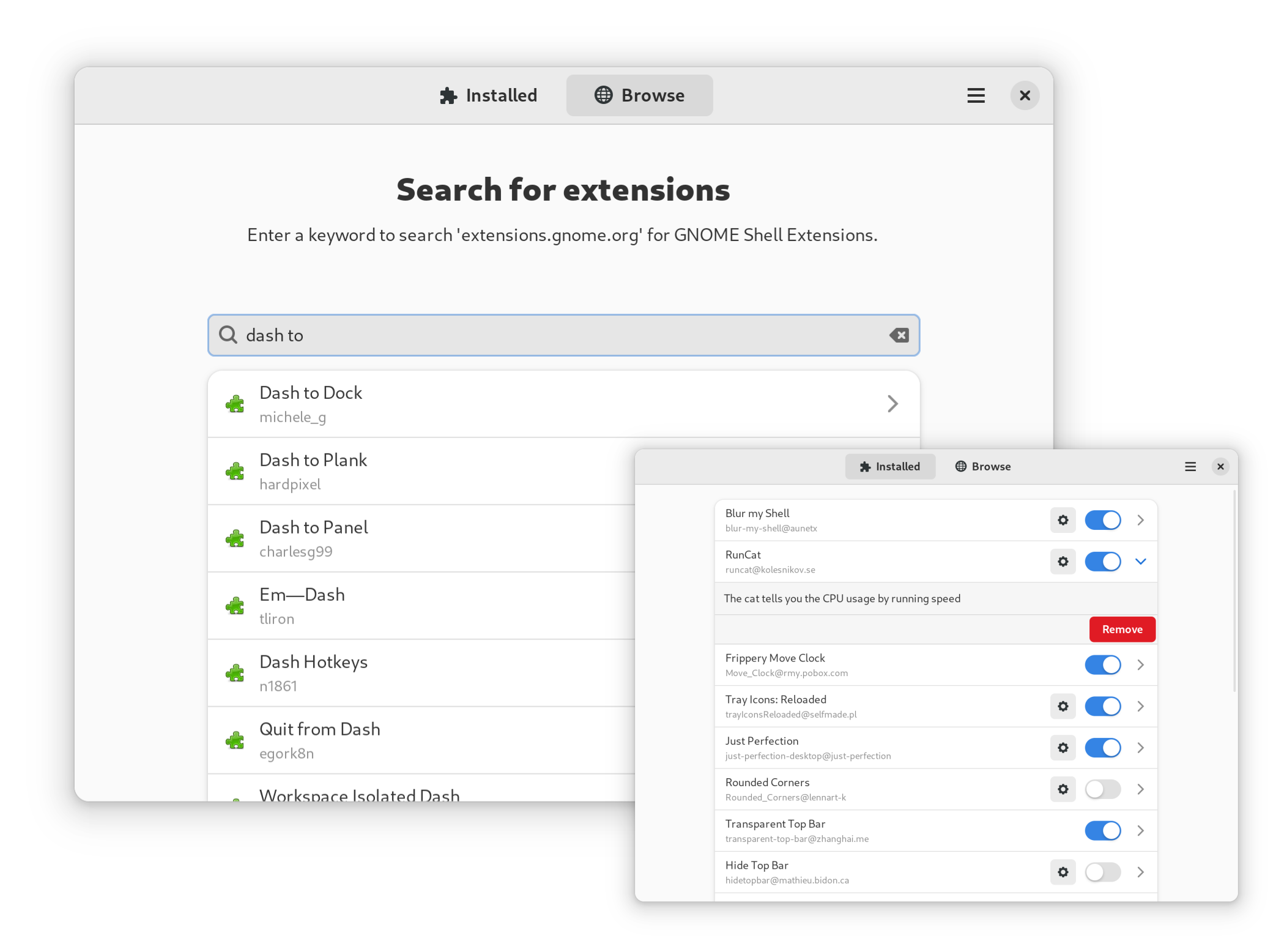This screenshot has height=952, width=1284.
Task: Click the clear-text icon in search field
Action: [899, 335]
